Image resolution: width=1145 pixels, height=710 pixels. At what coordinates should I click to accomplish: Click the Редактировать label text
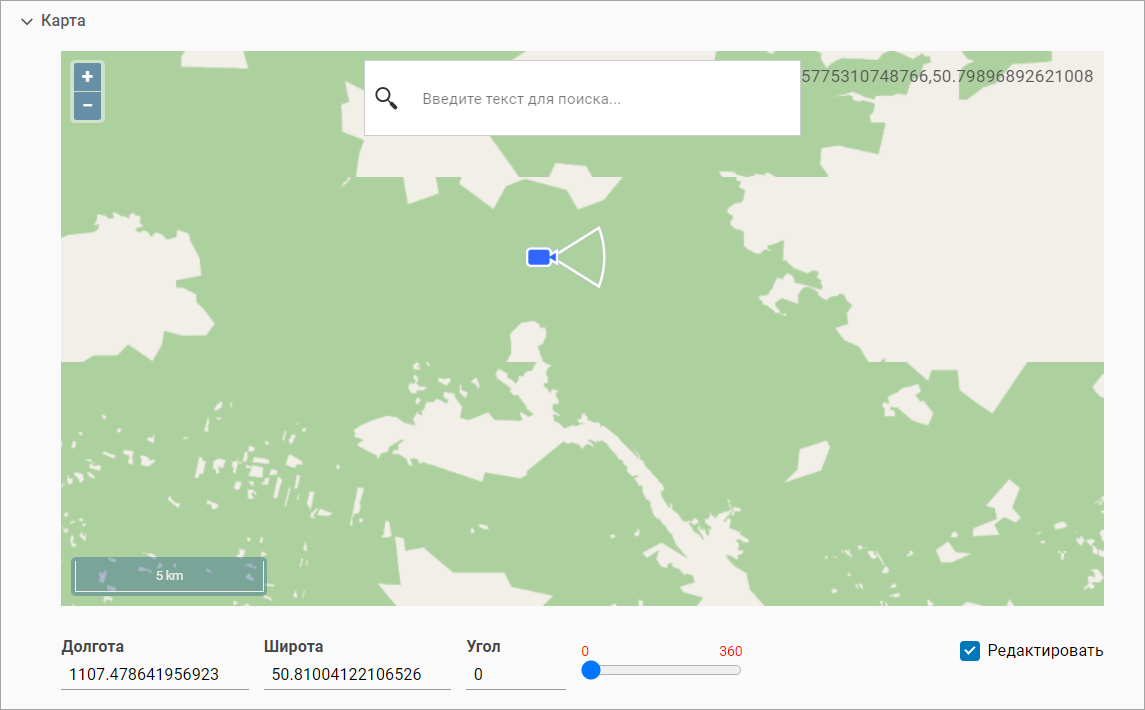coord(1045,651)
